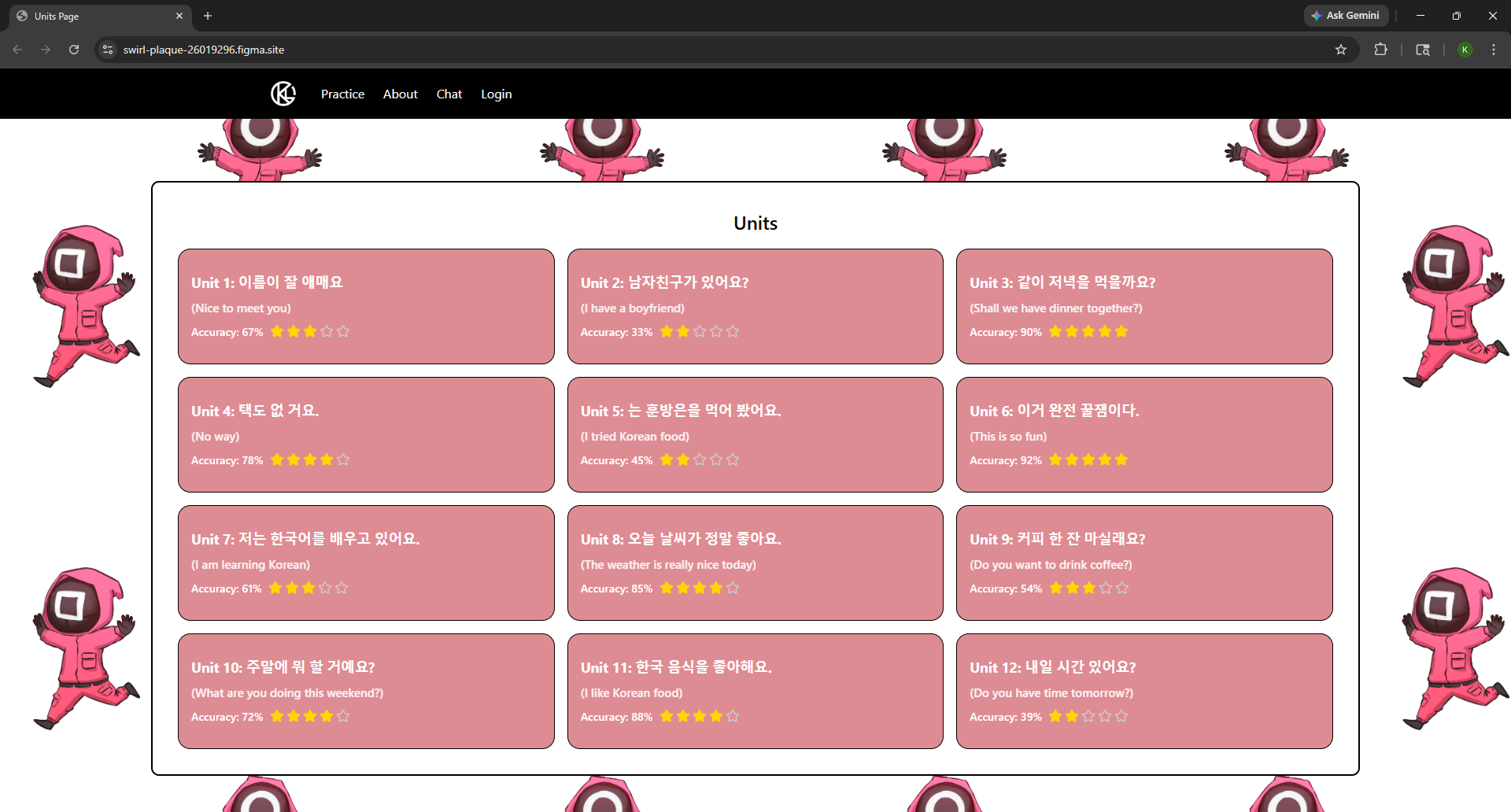The height and width of the screenshot is (812, 1511).
Task: Open the Ask Gemini feature
Action: pyautogui.click(x=1345, y=15)
